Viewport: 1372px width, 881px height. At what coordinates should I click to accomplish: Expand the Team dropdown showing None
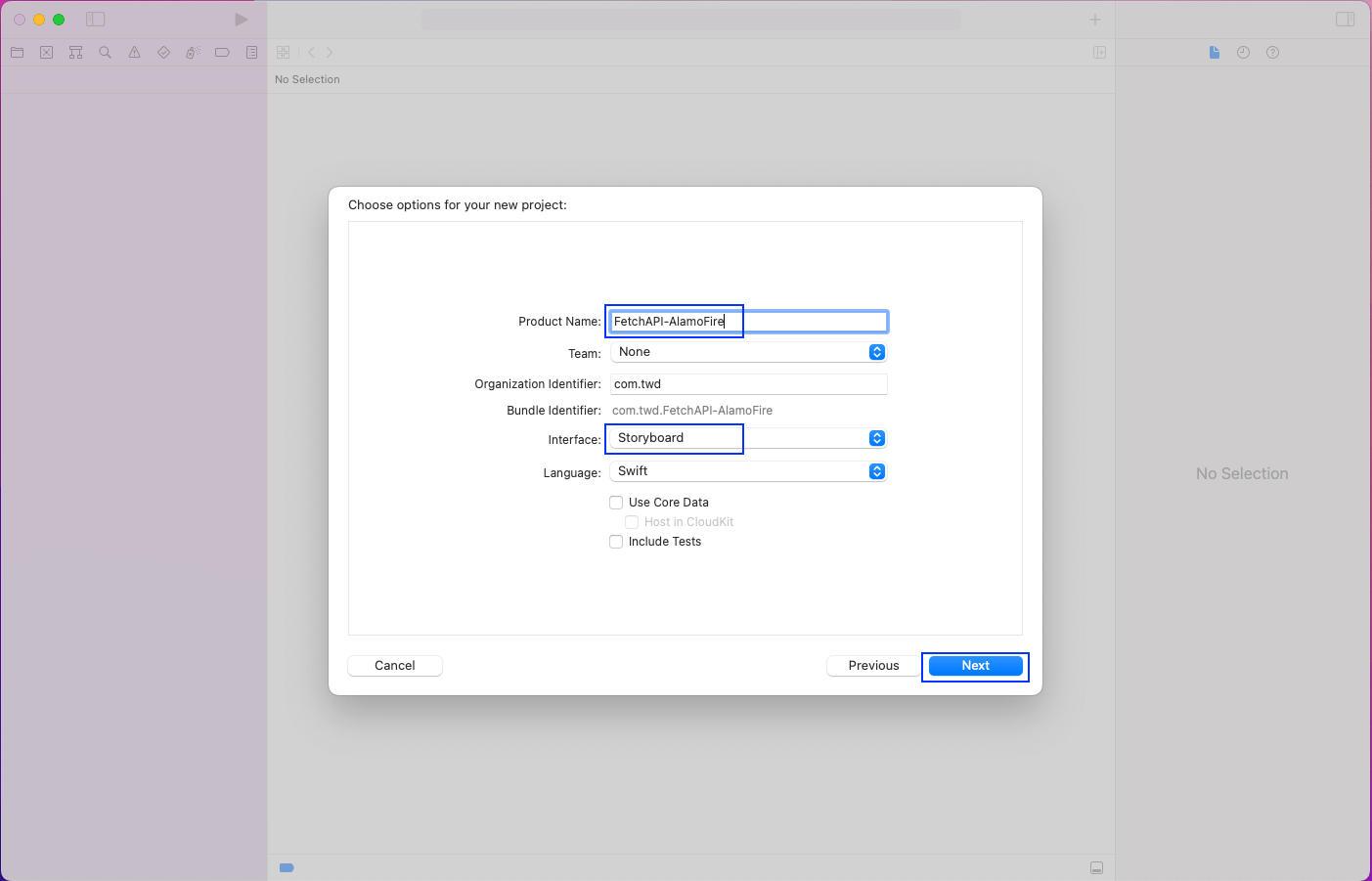click(748, 352)
